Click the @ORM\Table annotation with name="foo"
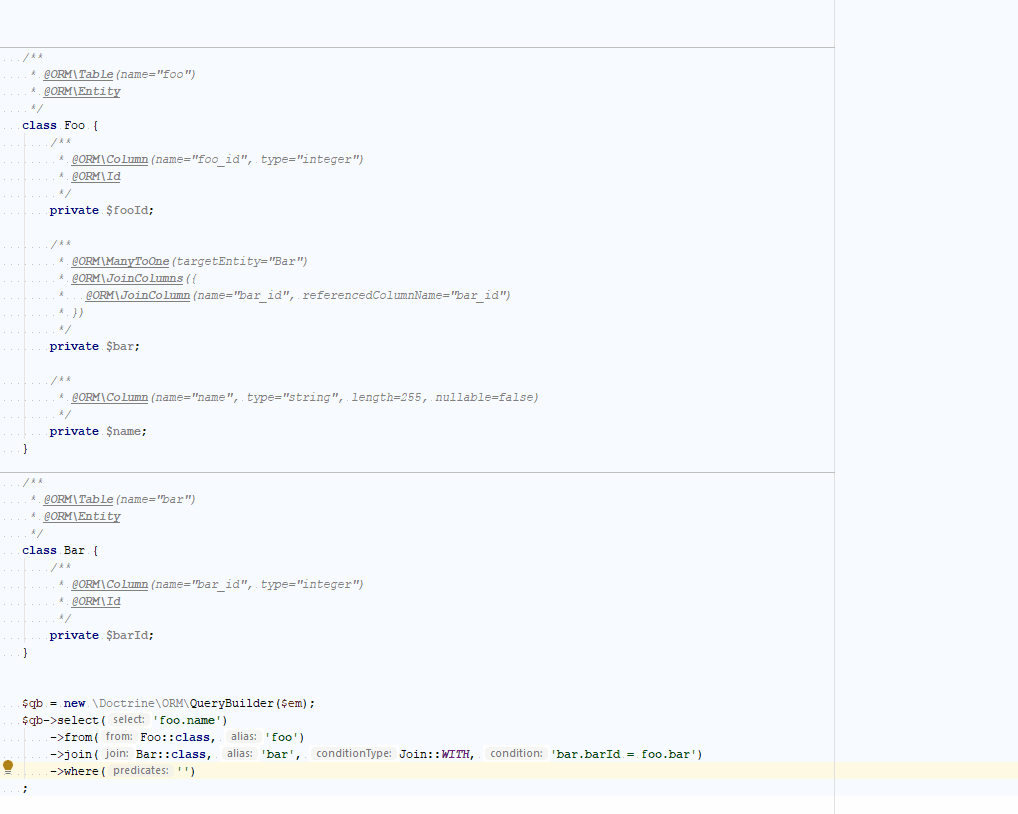Viewport: 1018px width, 814px height. [x=78, y=75]
